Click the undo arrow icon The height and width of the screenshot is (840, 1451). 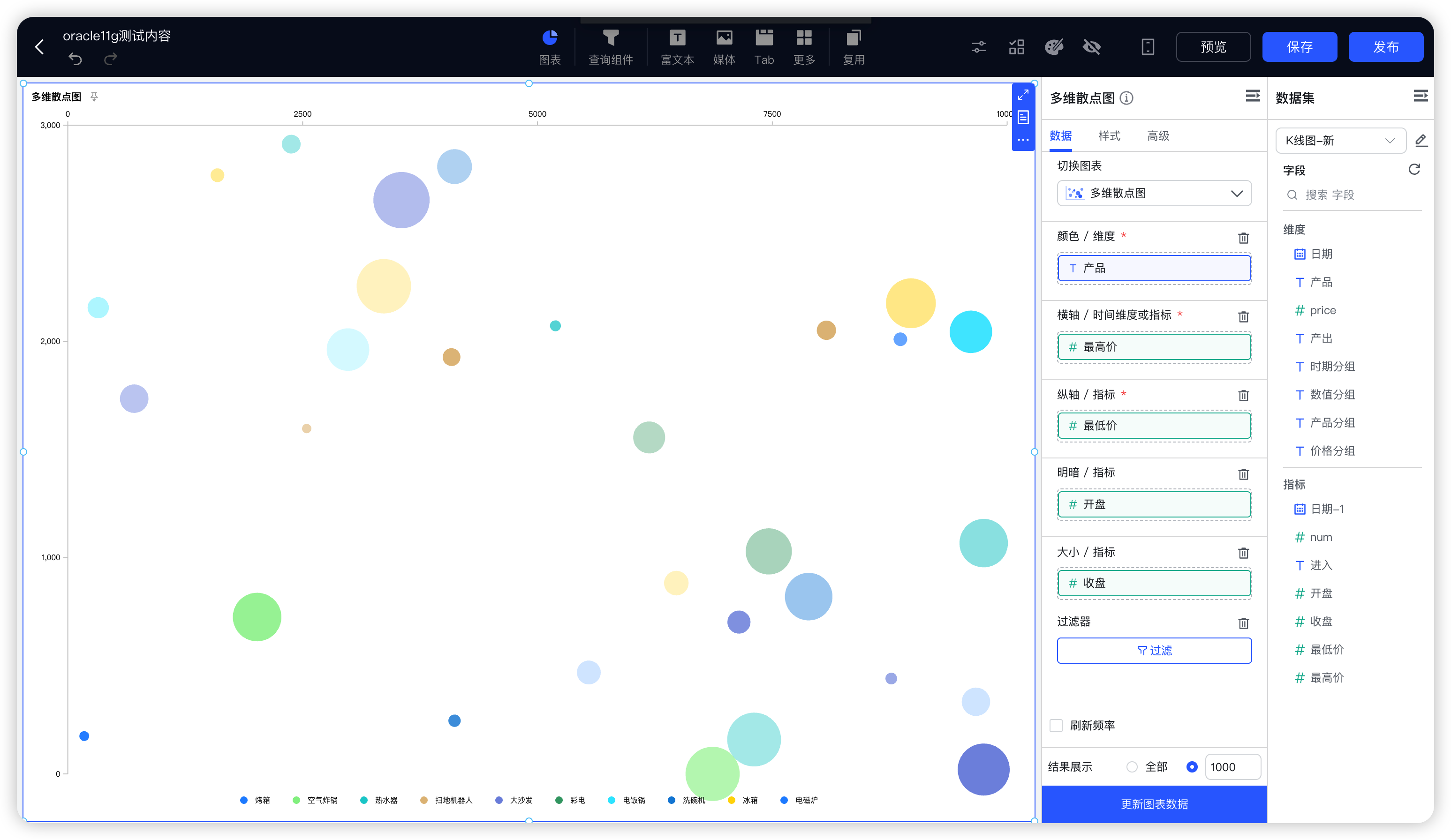click(x=75, y=59)
